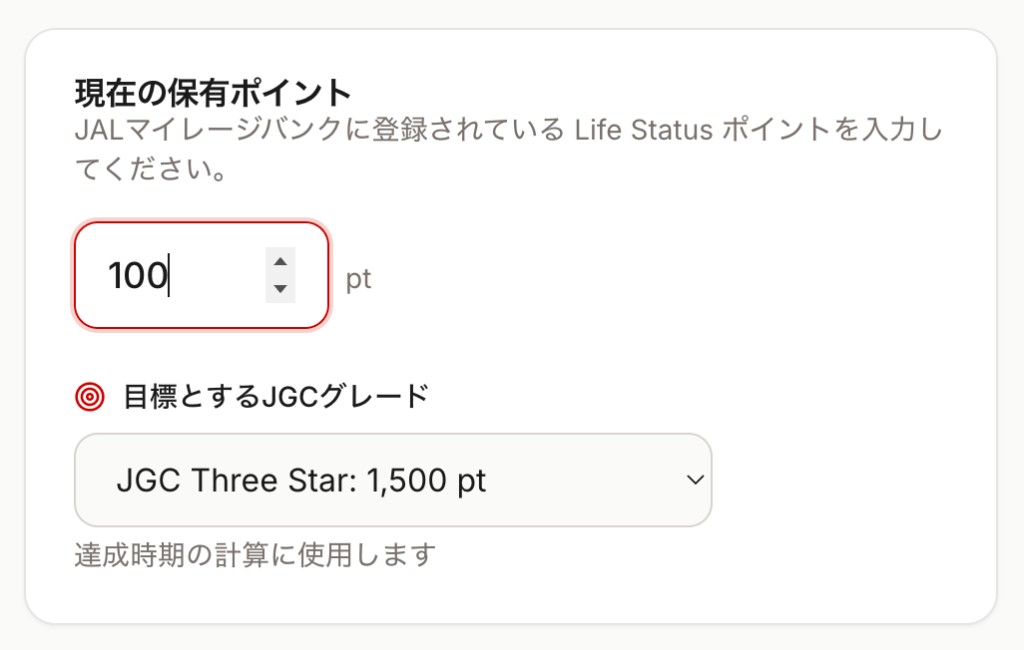Image resolution: width=1024 pixels, height=650 pixels.
Task: Click the decrement arrow on points stepper
Action: click(280, 289)
